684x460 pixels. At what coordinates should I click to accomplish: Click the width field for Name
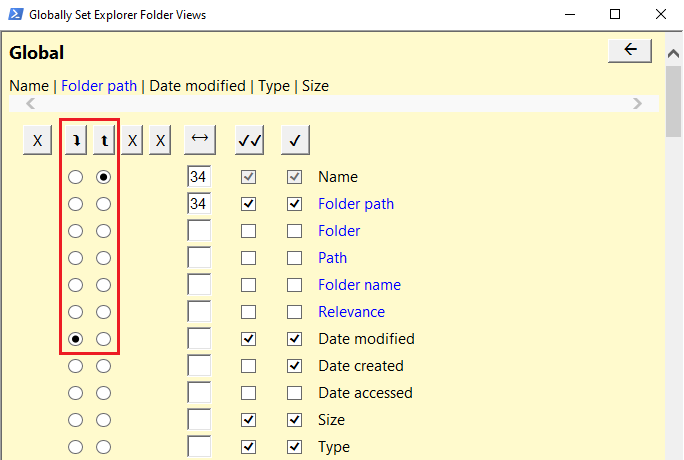pyautogui.click(x=199, y=177)
